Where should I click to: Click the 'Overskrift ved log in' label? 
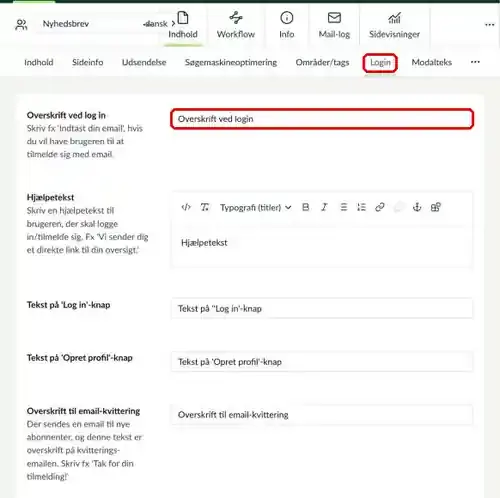pos(66,115)
